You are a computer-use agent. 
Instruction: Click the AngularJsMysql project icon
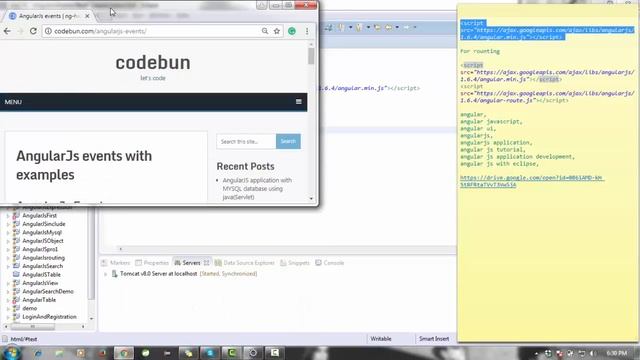pyautogui.click(x=16, y=232)
